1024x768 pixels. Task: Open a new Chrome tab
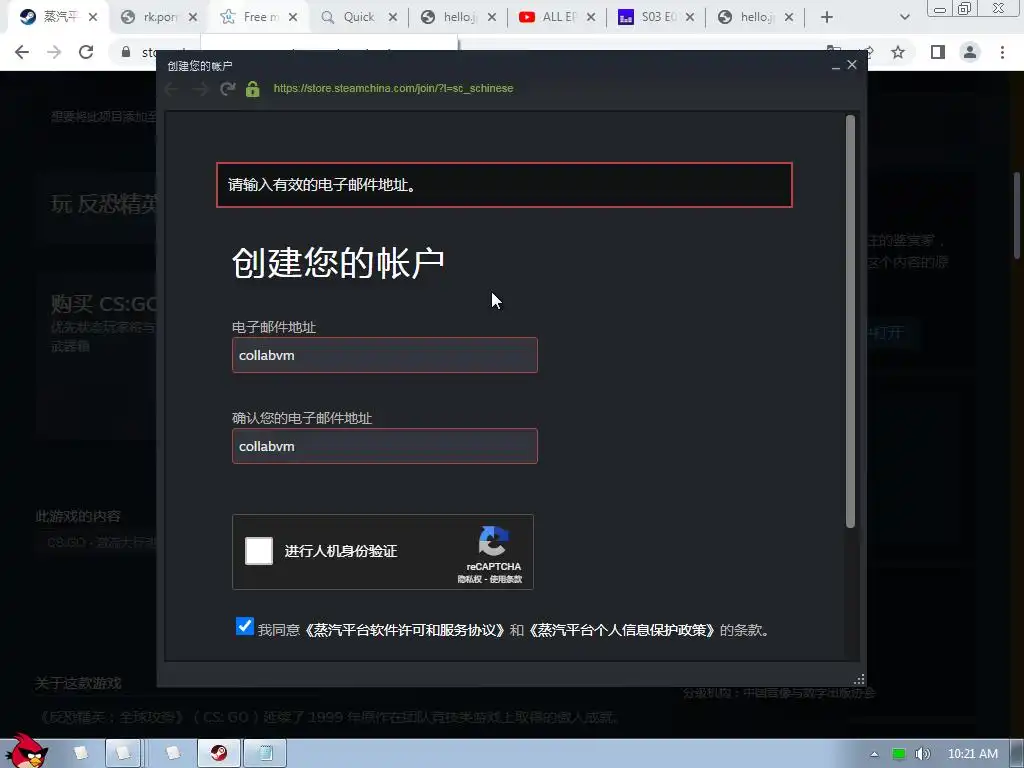coord(827,17)
